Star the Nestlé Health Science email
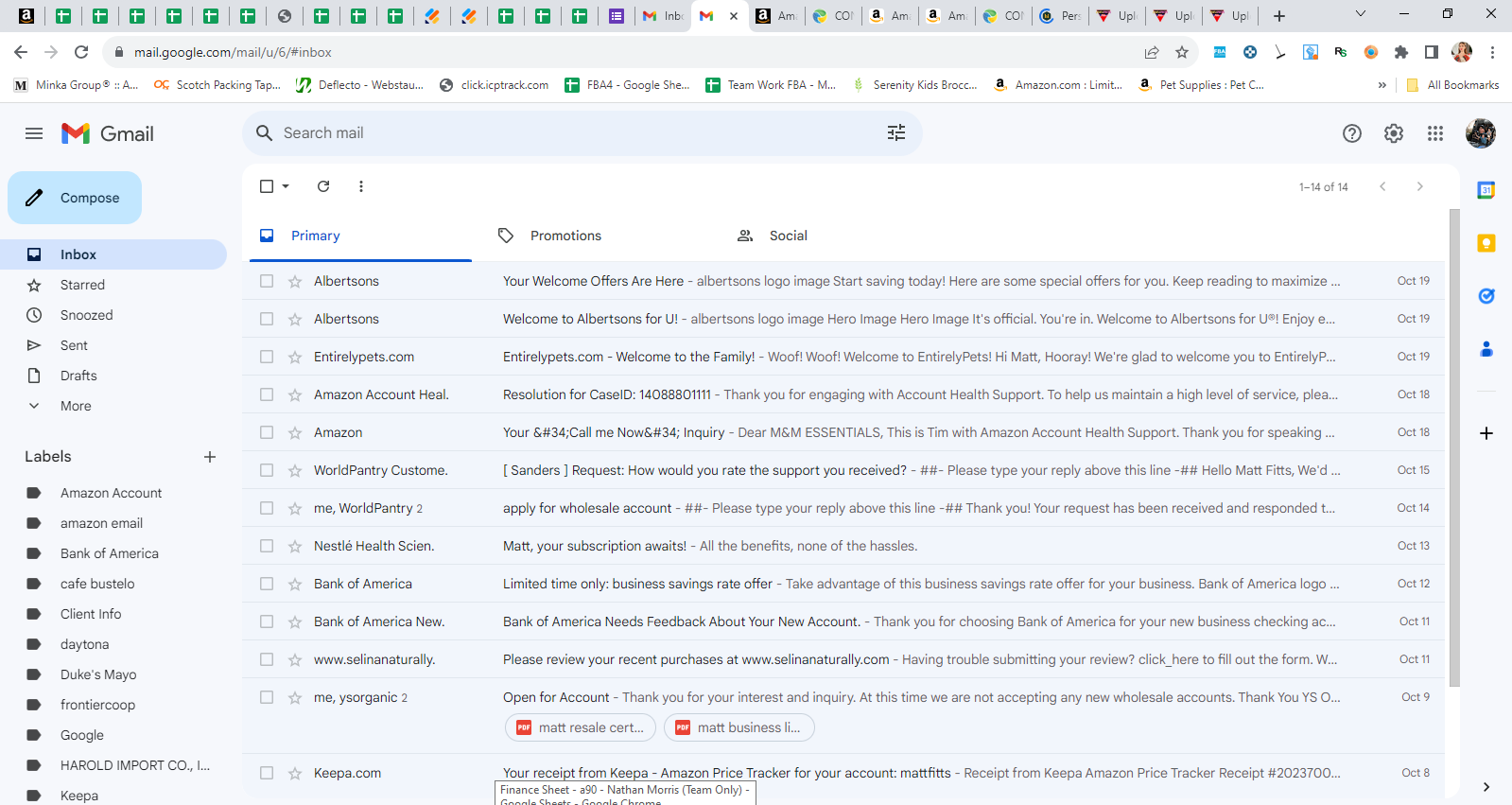1512x805 pixels. 295,546
